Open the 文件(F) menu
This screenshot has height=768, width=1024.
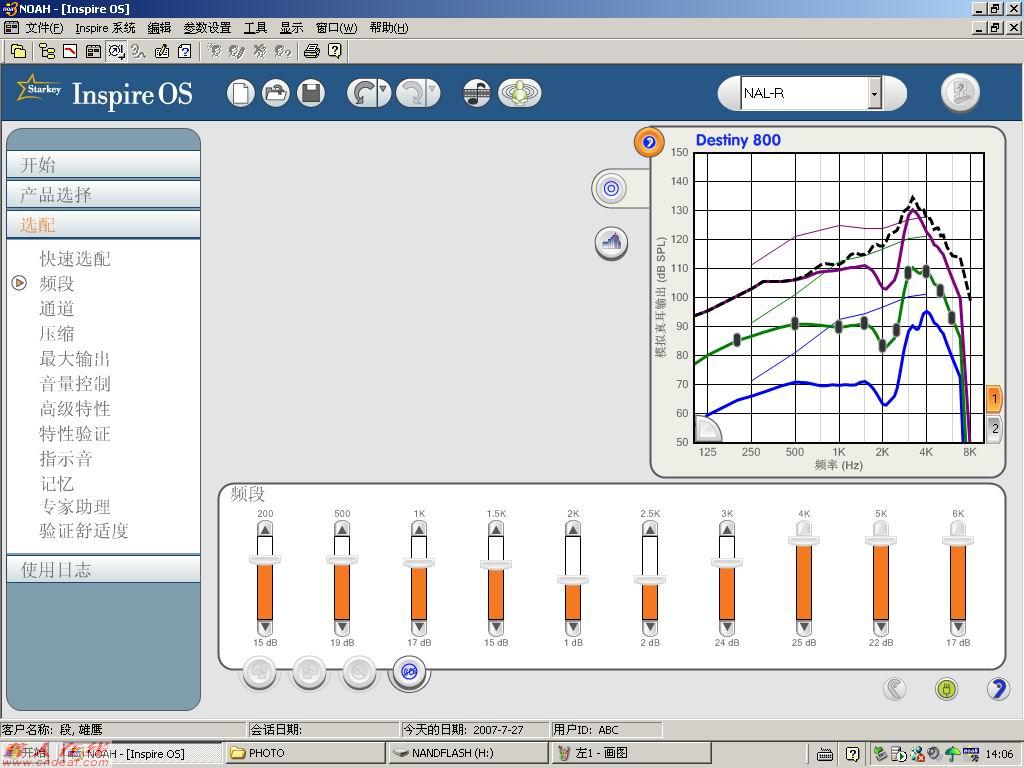pyautogui.click(x=44, y=28)
